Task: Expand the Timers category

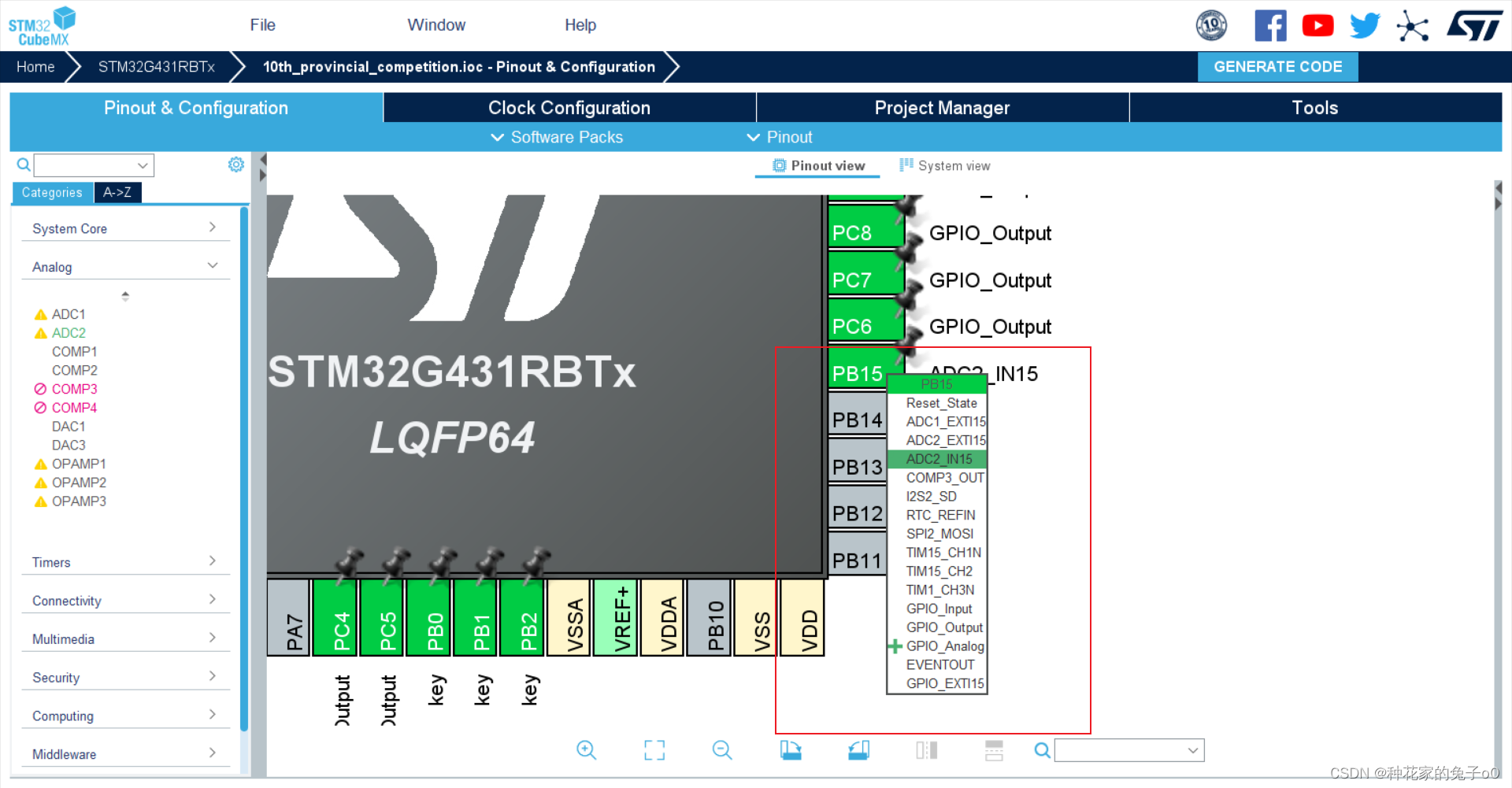Action: click(125, 562)
